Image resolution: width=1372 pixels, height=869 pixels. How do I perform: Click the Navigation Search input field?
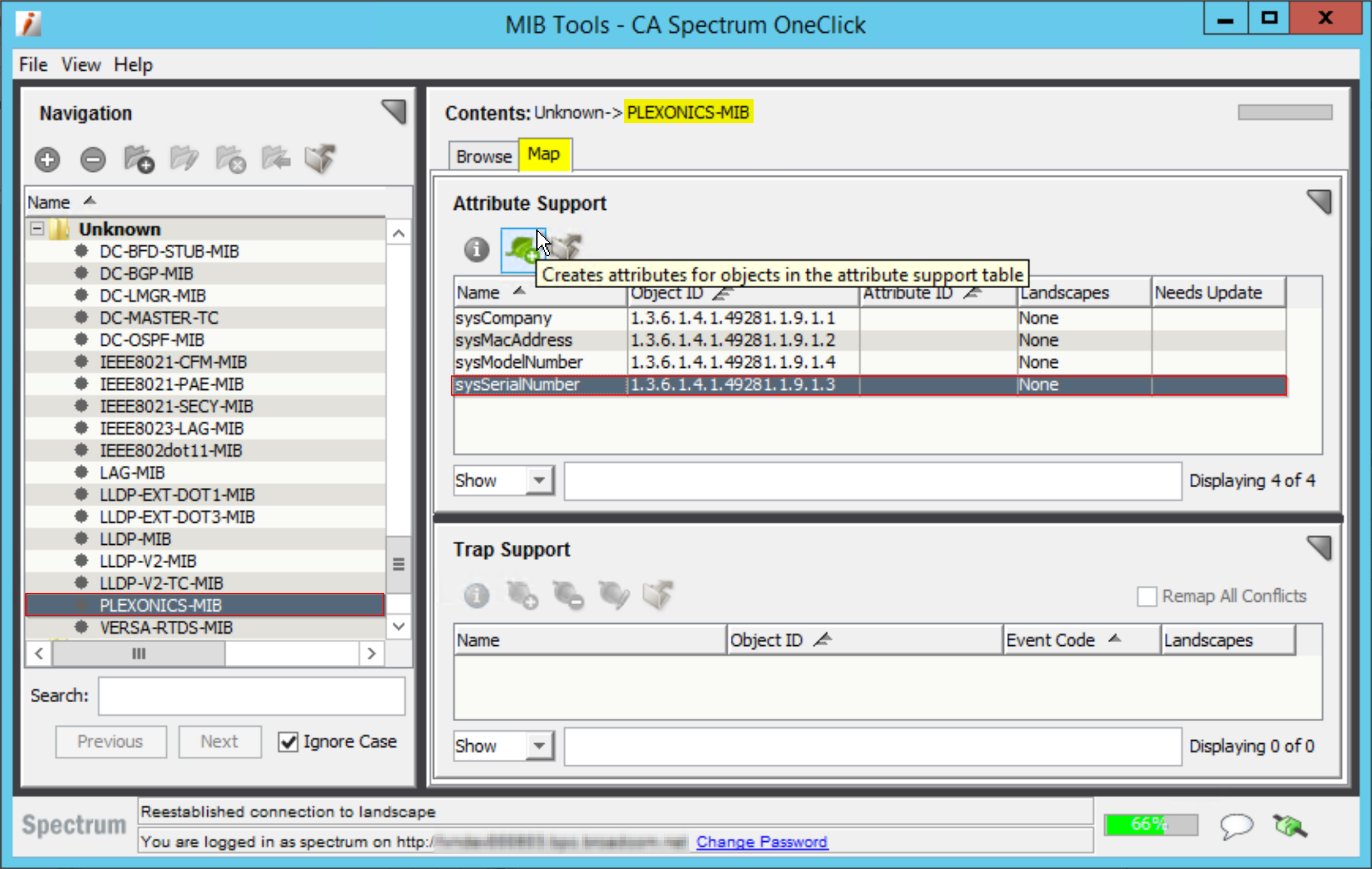point(251,696)
